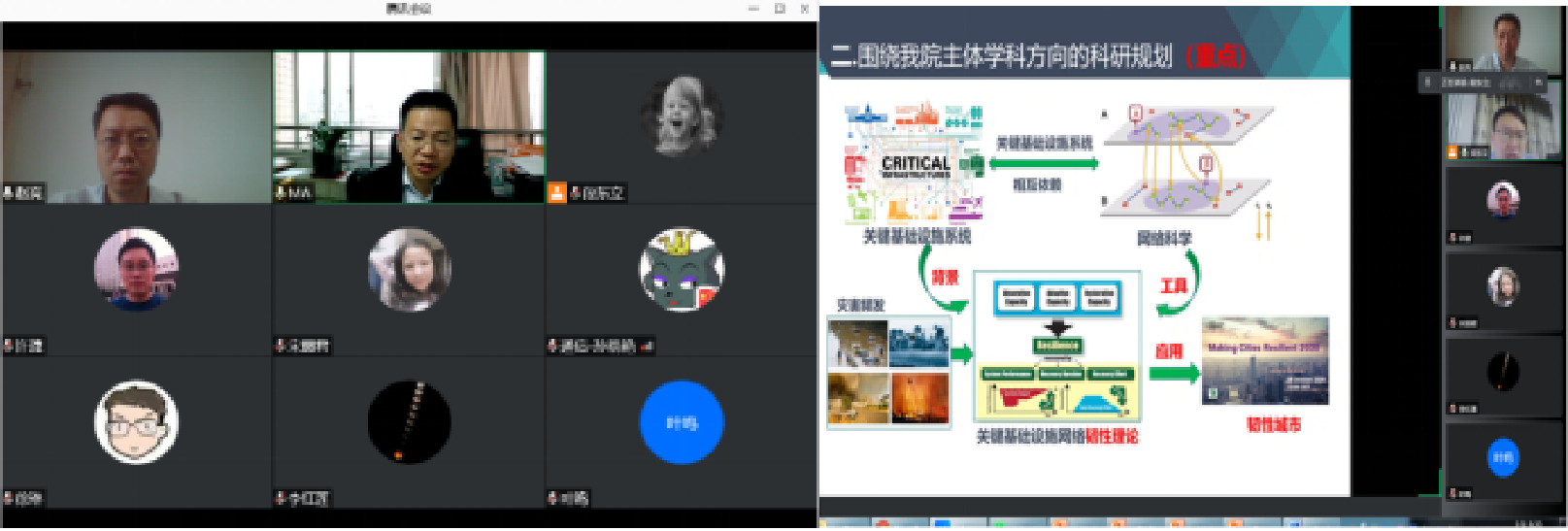This screenshot has height=531, width=1568.
Task: Click the muted mic icon under the cartoon glasses avatar
Action: [9, 499]
